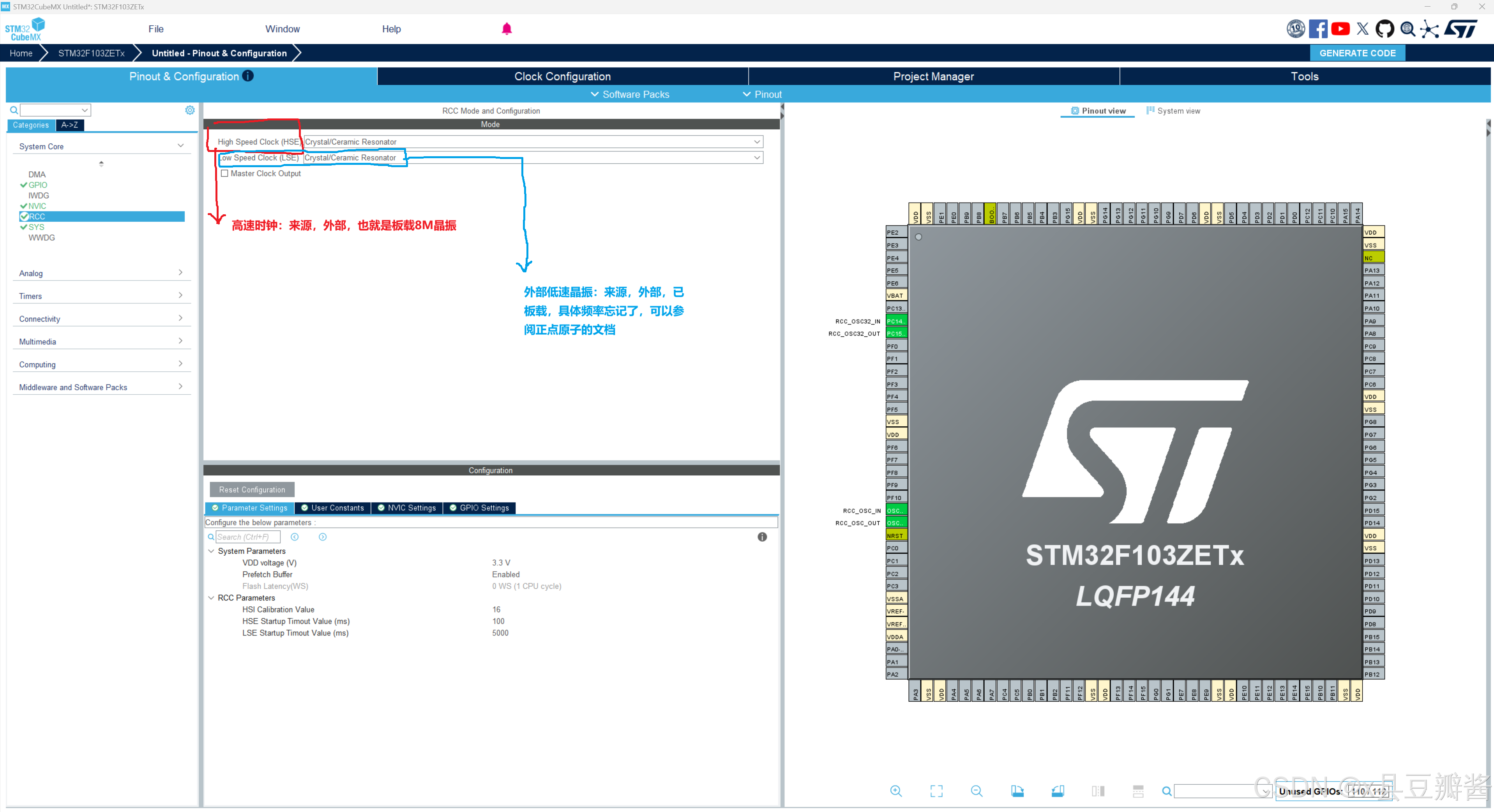This screenshot has height=812, width=1494.
Task: Fit the chip view to the window
Action: (x=936, y=791)
